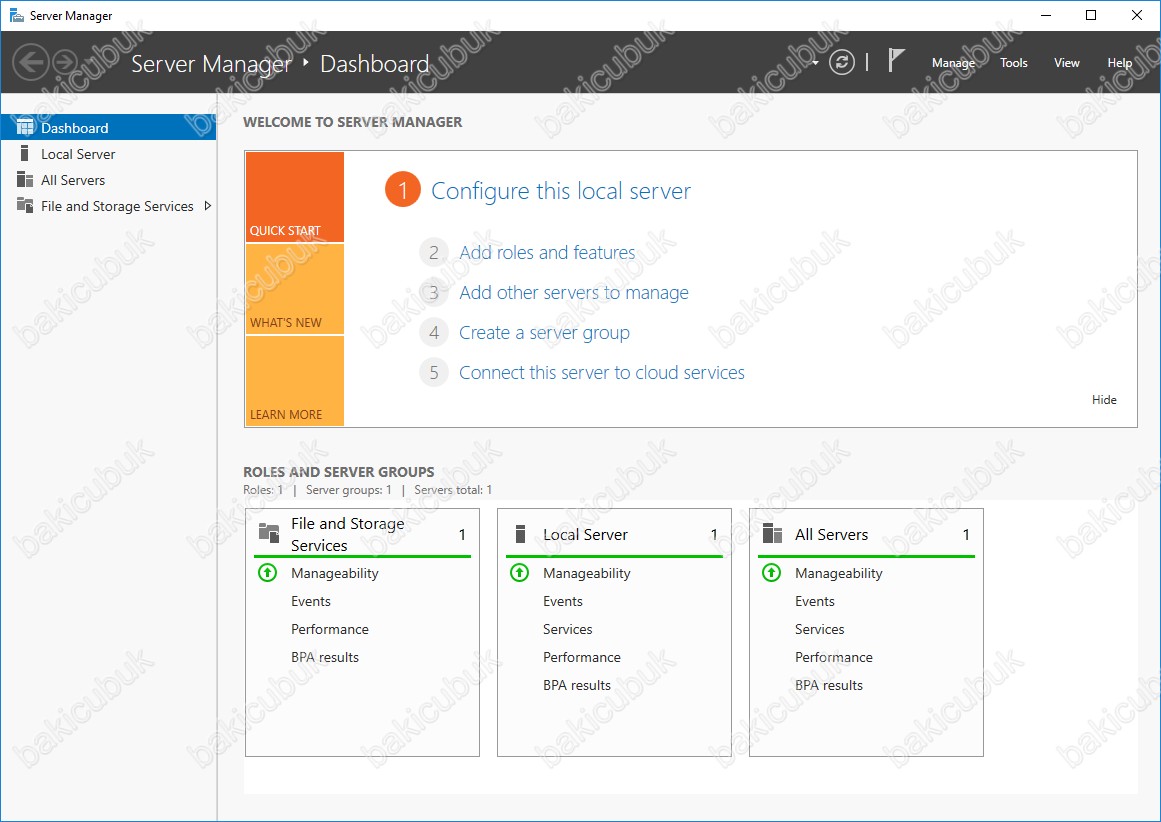This screenshot has width=1161, height=822.
Task: Select Dashboard in the left sidebar
Action: coord(108,127)
